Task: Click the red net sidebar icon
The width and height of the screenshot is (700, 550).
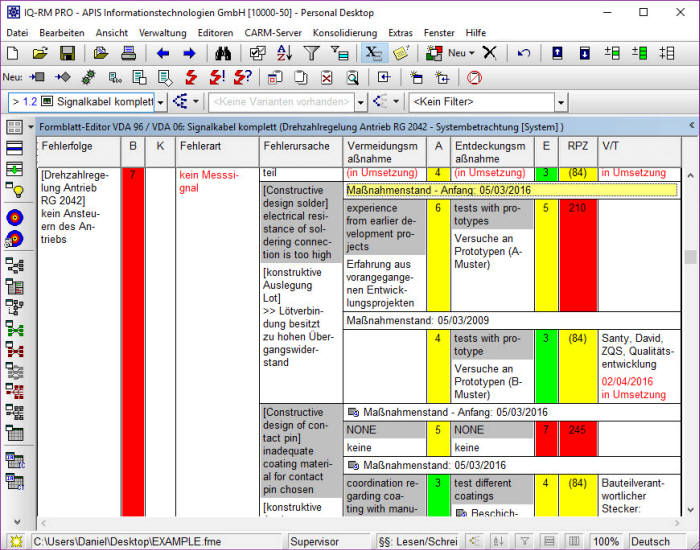Action: point(15,350)
